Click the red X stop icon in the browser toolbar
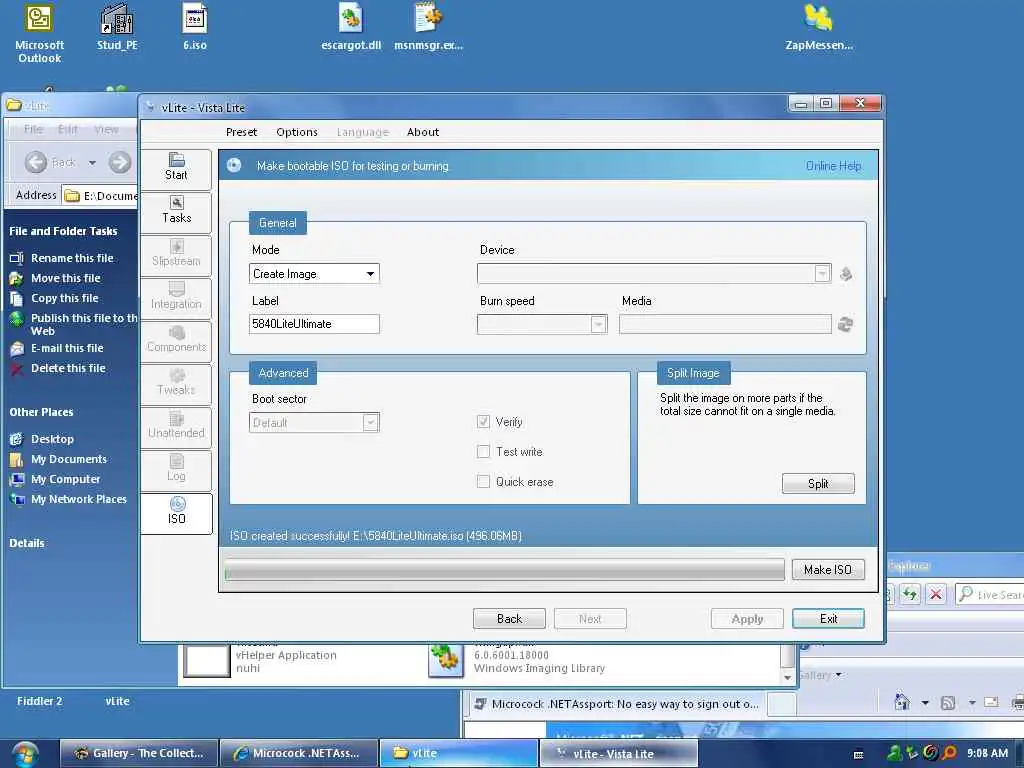This screenshot has height=768, width=1024. coord(935,594)
